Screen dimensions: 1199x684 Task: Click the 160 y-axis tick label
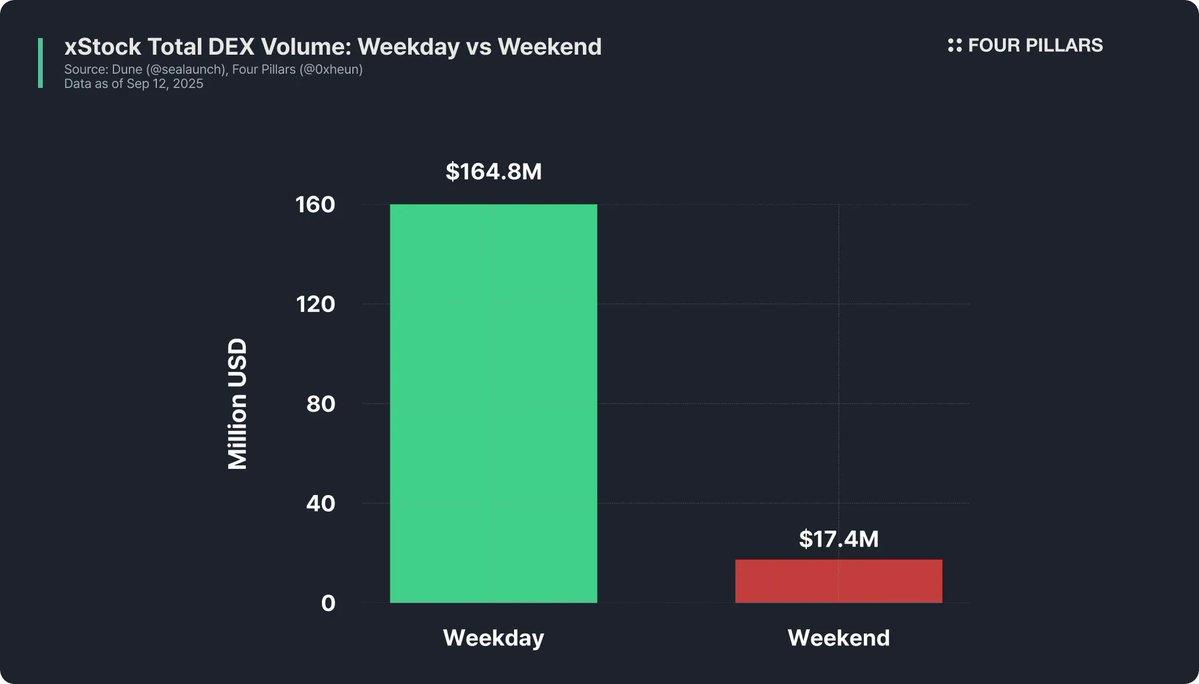315,205
